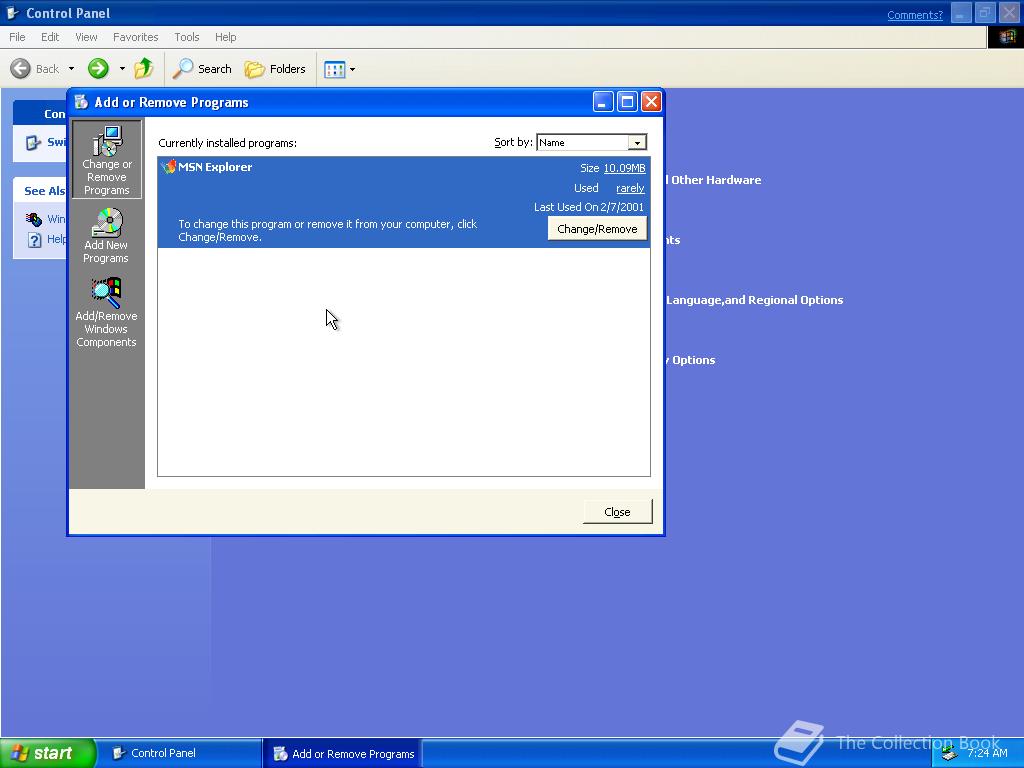Image resolution: width=1024 pixels, height=768 pixels.
Task: Open the Sort by Name combo box
Action: point(591,142)
